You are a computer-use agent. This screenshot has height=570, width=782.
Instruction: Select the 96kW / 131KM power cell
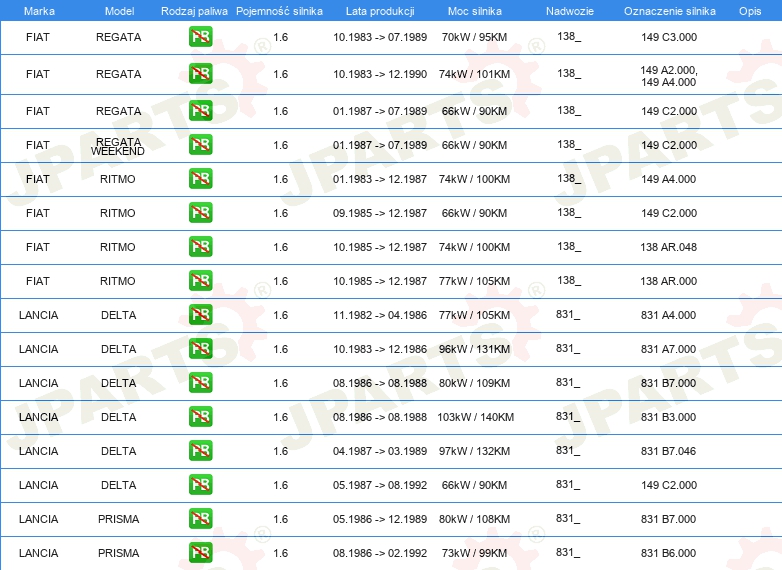click(474, 349)
